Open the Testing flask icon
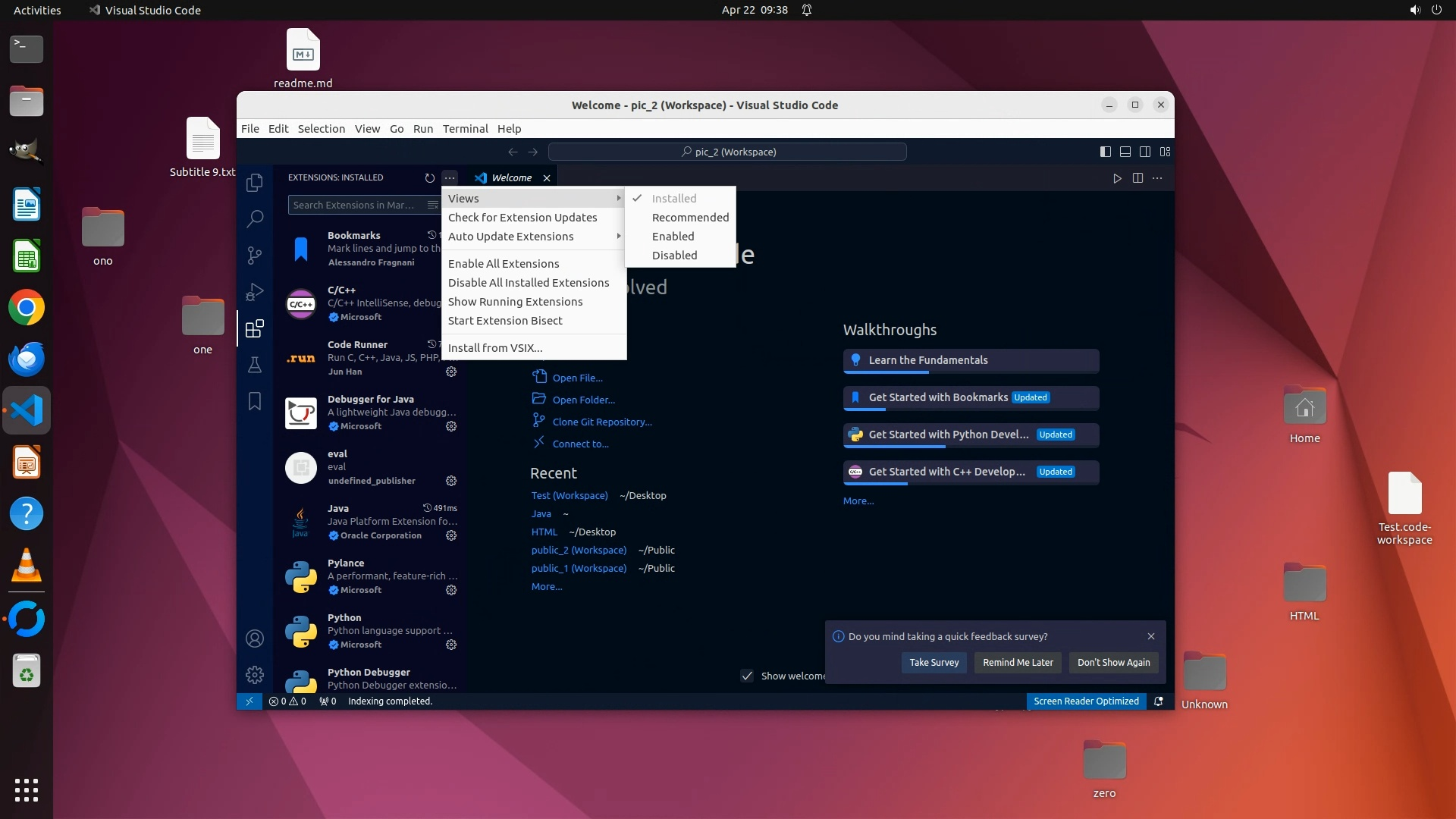1456x819 pixels. click(255, 365)
